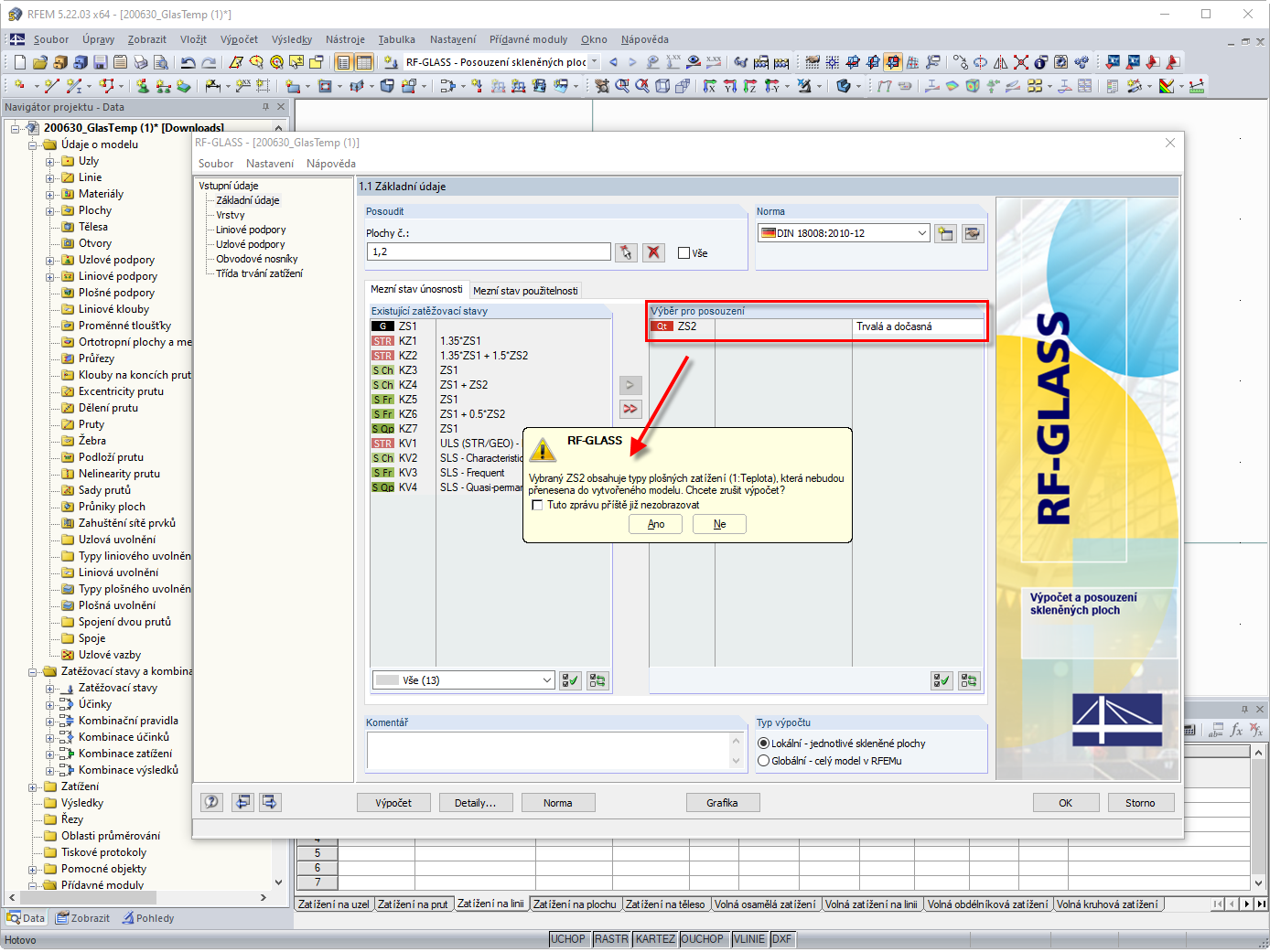Check the Vše checkbox next to surfaces

pos(683,253)
